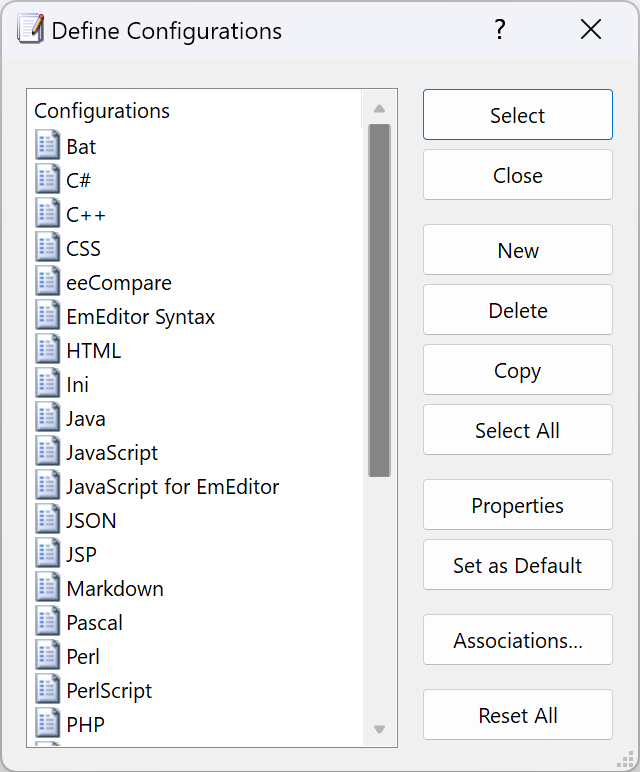Image resolution: width=640 pixels, height=772 pixels.
Task: Select the C++ entry text
Action: [x=86, y=215]
